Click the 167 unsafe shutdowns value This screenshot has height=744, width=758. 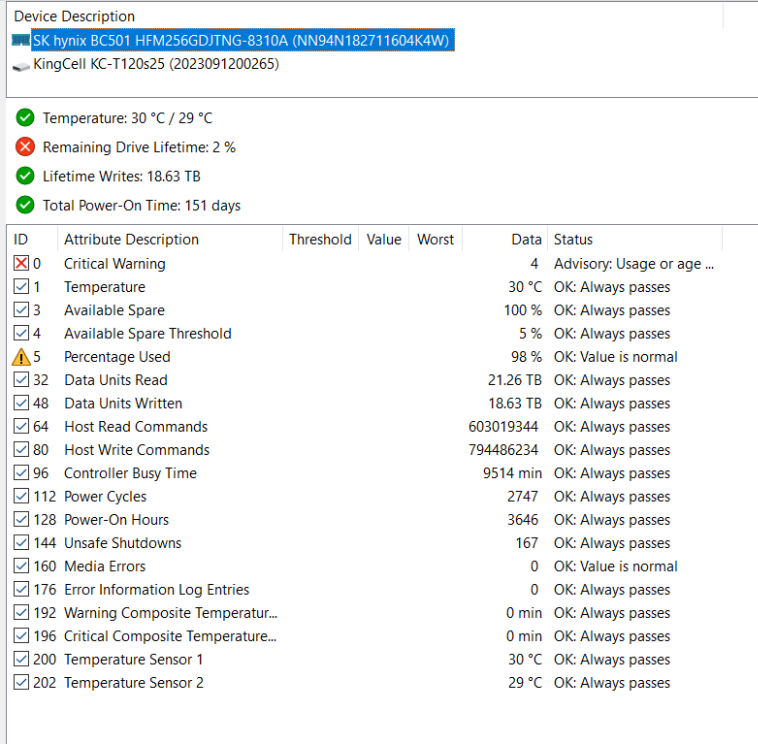click(x=526, y=543)
